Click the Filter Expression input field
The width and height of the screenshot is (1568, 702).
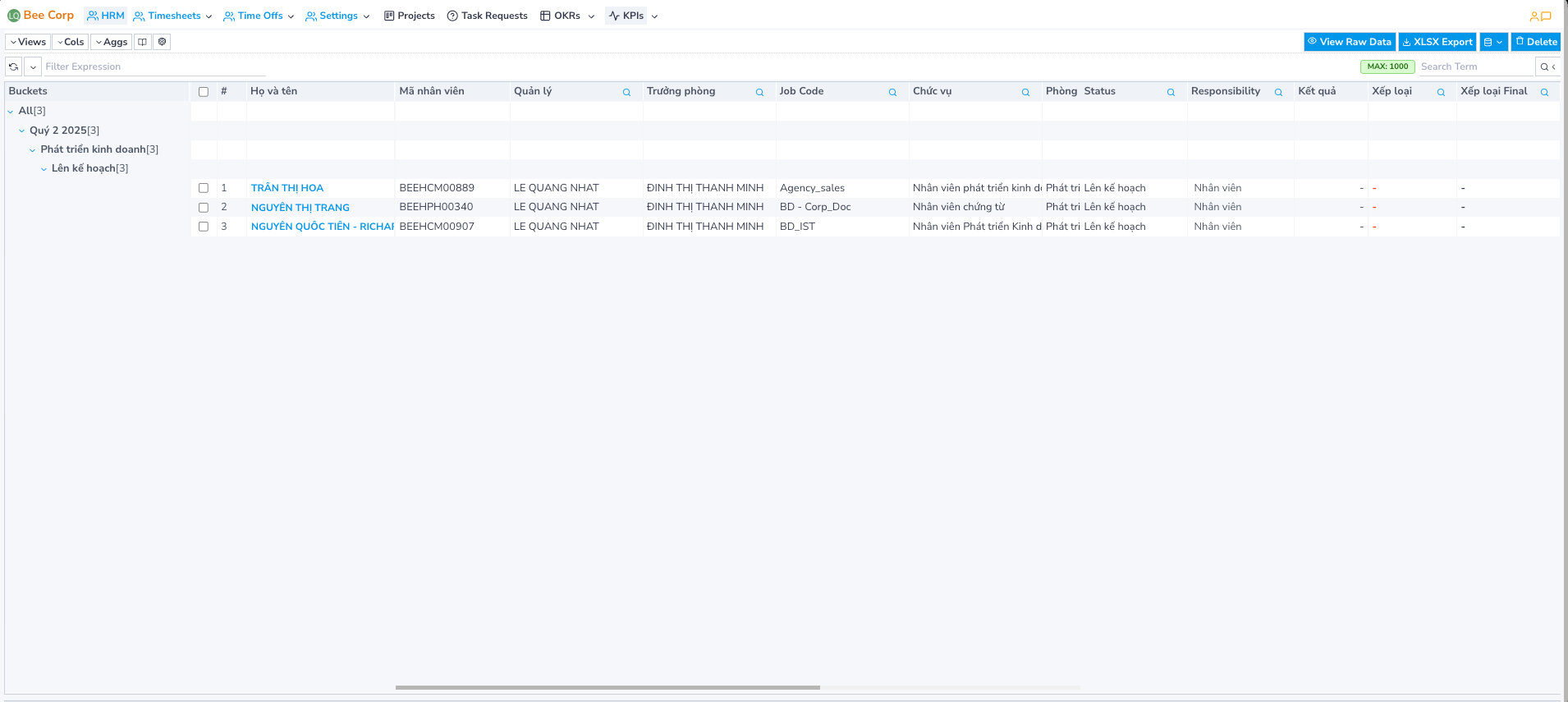(x=154, y=67)
